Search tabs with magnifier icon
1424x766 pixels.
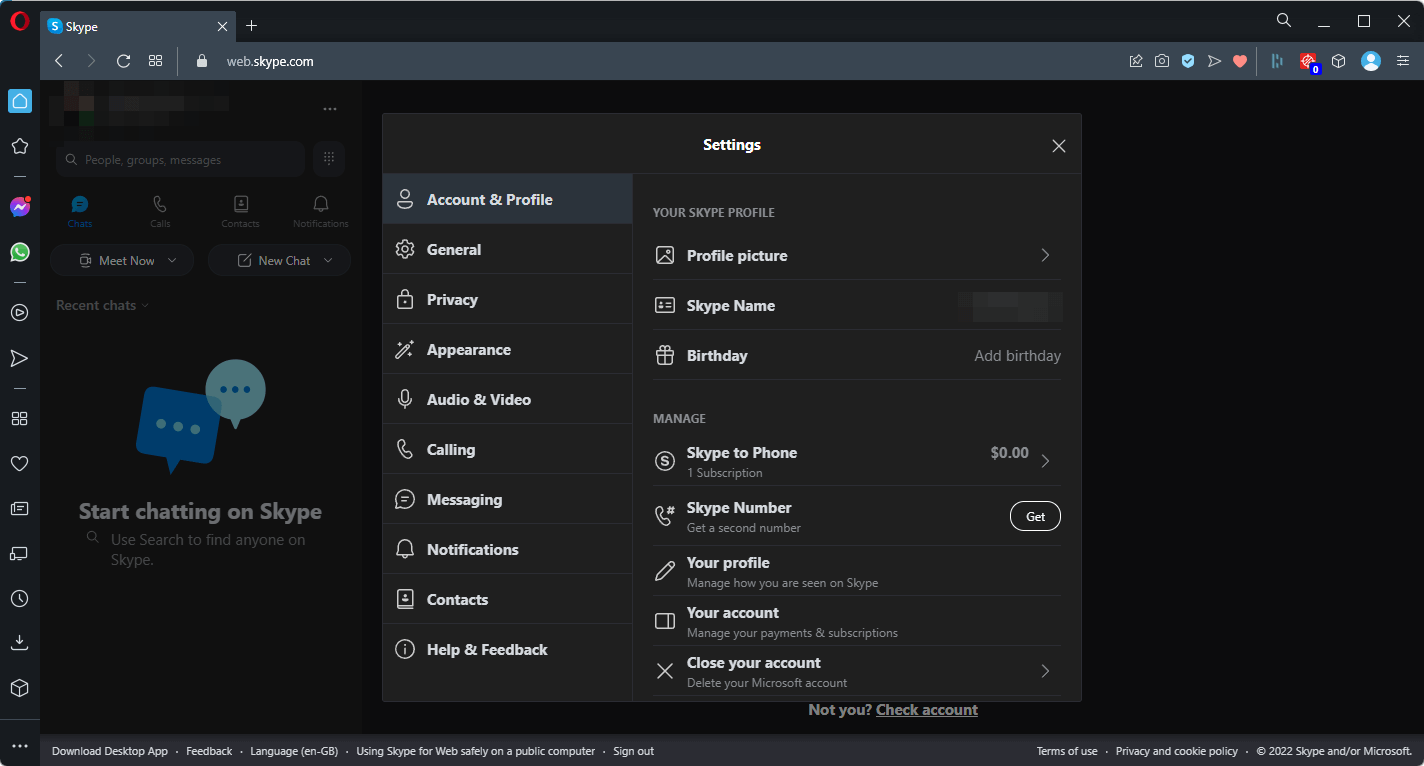click(1284, 20)
